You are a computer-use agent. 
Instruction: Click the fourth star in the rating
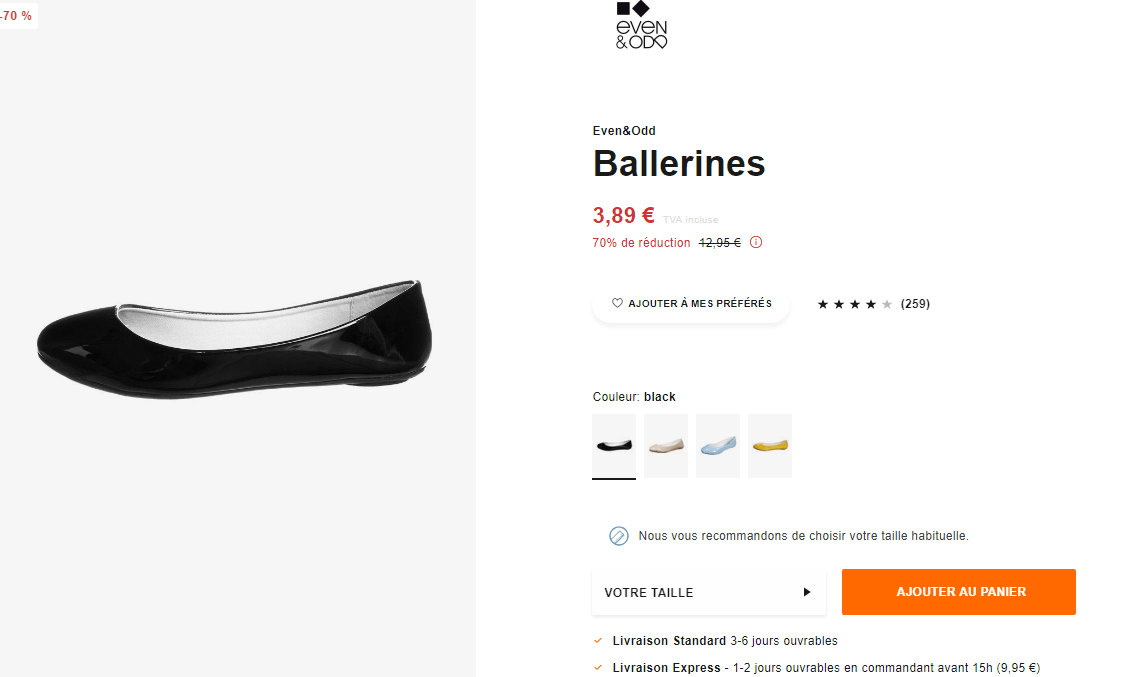(871, 304)
